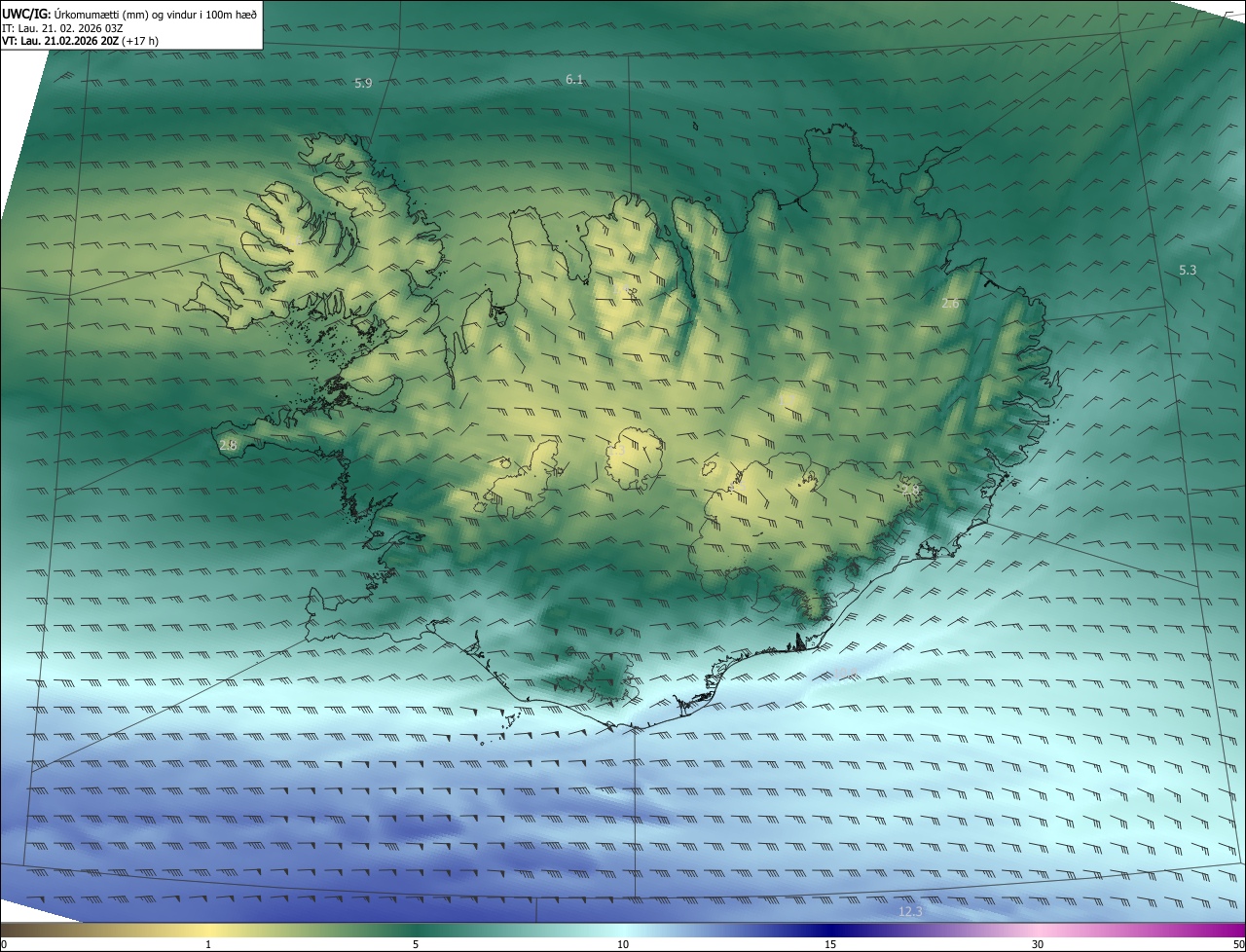
Task: Click the 5.3 value label off the east coast
Action: pos(1188,270)
